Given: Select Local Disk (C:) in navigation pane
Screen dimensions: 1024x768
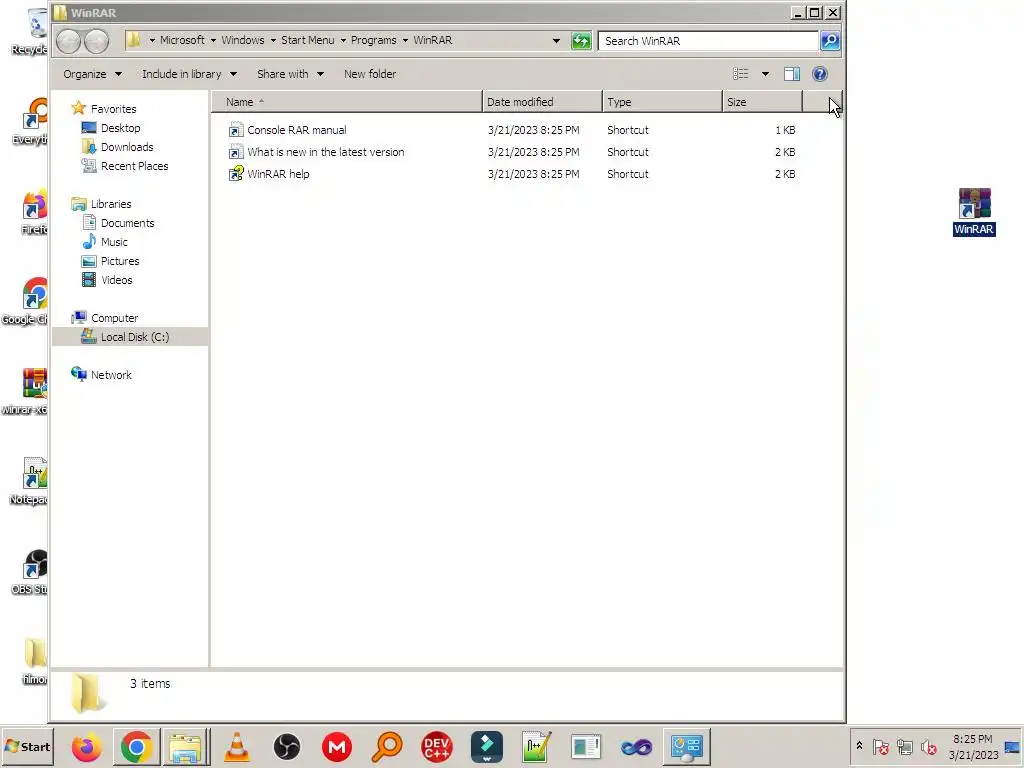Looking at the screenshot, I should (x=130, y=337).
